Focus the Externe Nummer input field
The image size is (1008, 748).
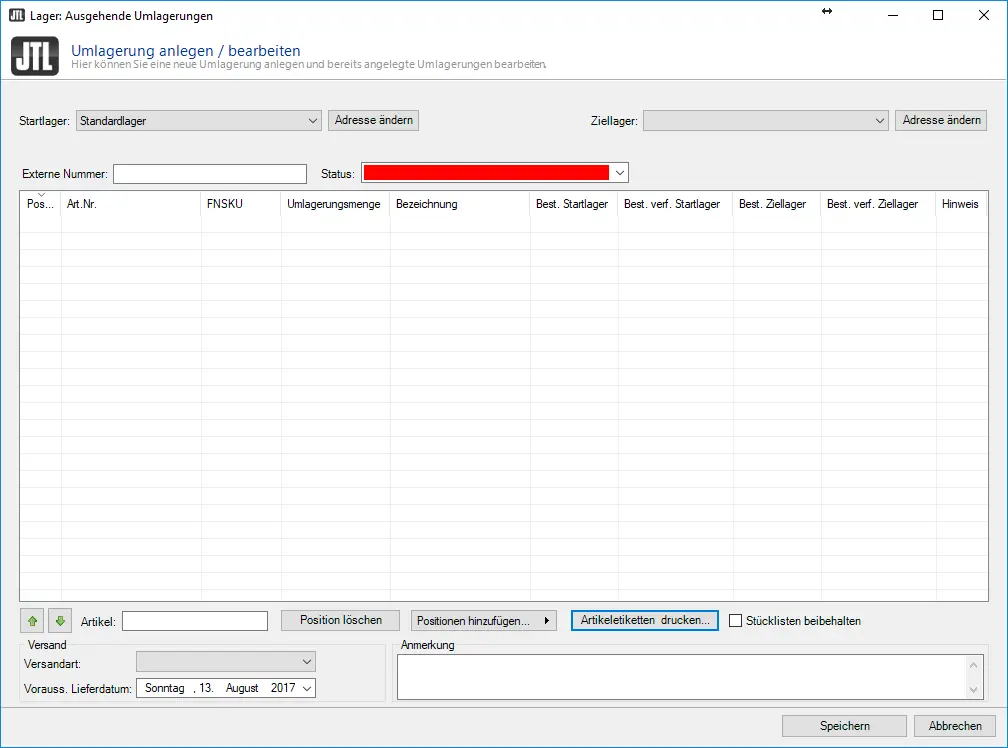tap(210, 174)
